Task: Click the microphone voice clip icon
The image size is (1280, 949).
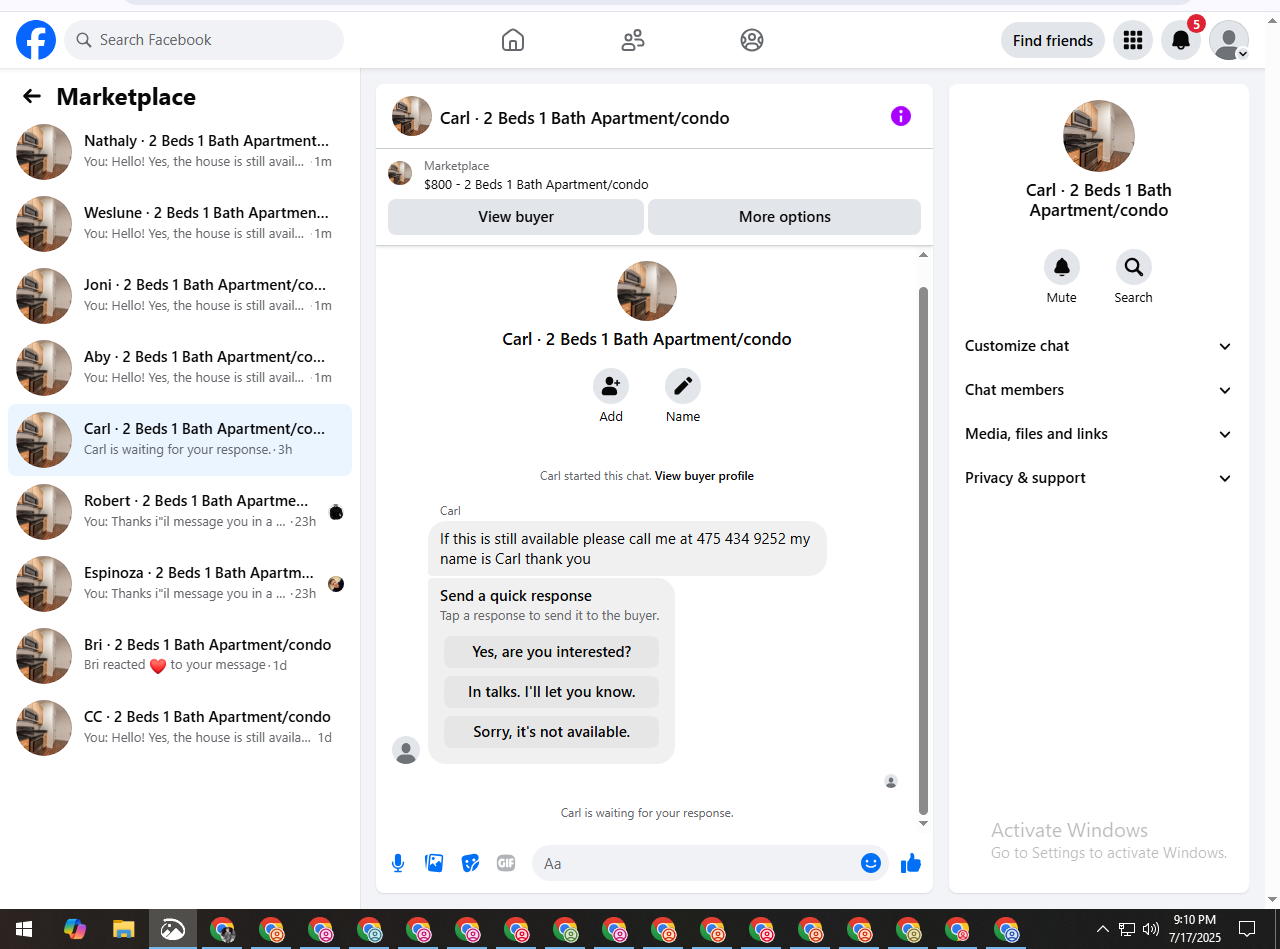Action: pyautogui.click(x=398, y=863)
